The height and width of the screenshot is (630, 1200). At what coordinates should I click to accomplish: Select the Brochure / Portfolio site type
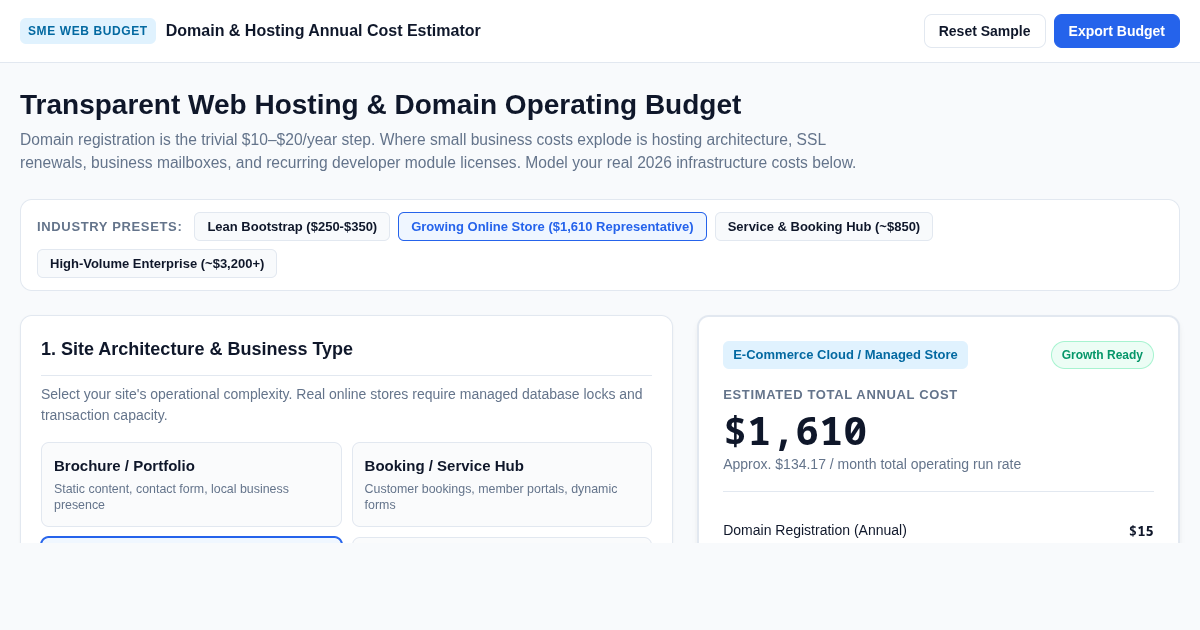pos(191,484)
